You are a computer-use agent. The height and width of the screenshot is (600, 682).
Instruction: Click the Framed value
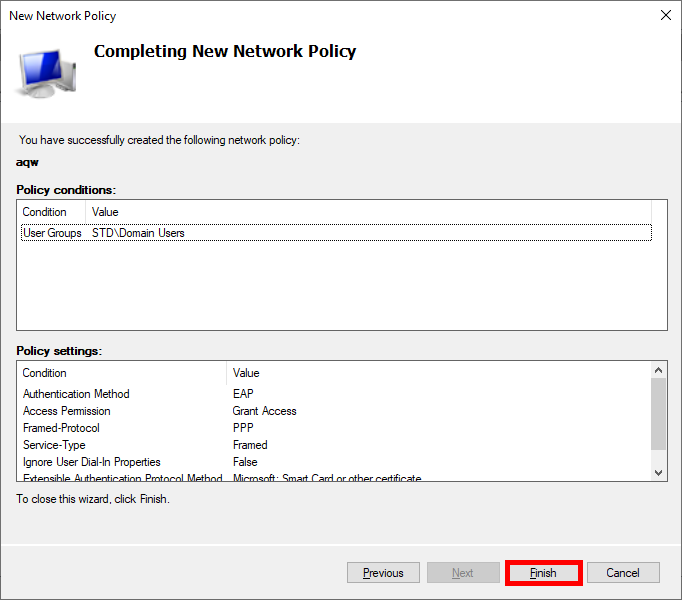point(250,445)
